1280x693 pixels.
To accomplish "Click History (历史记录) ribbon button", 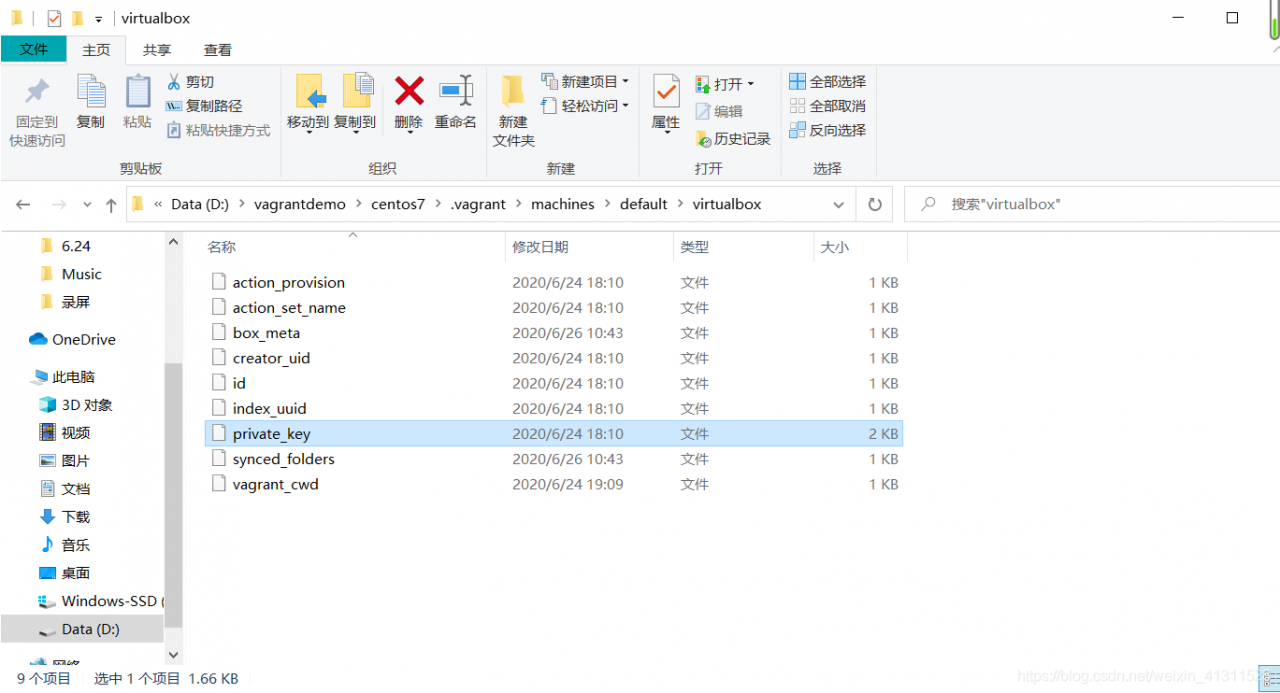I will (733, 139).
